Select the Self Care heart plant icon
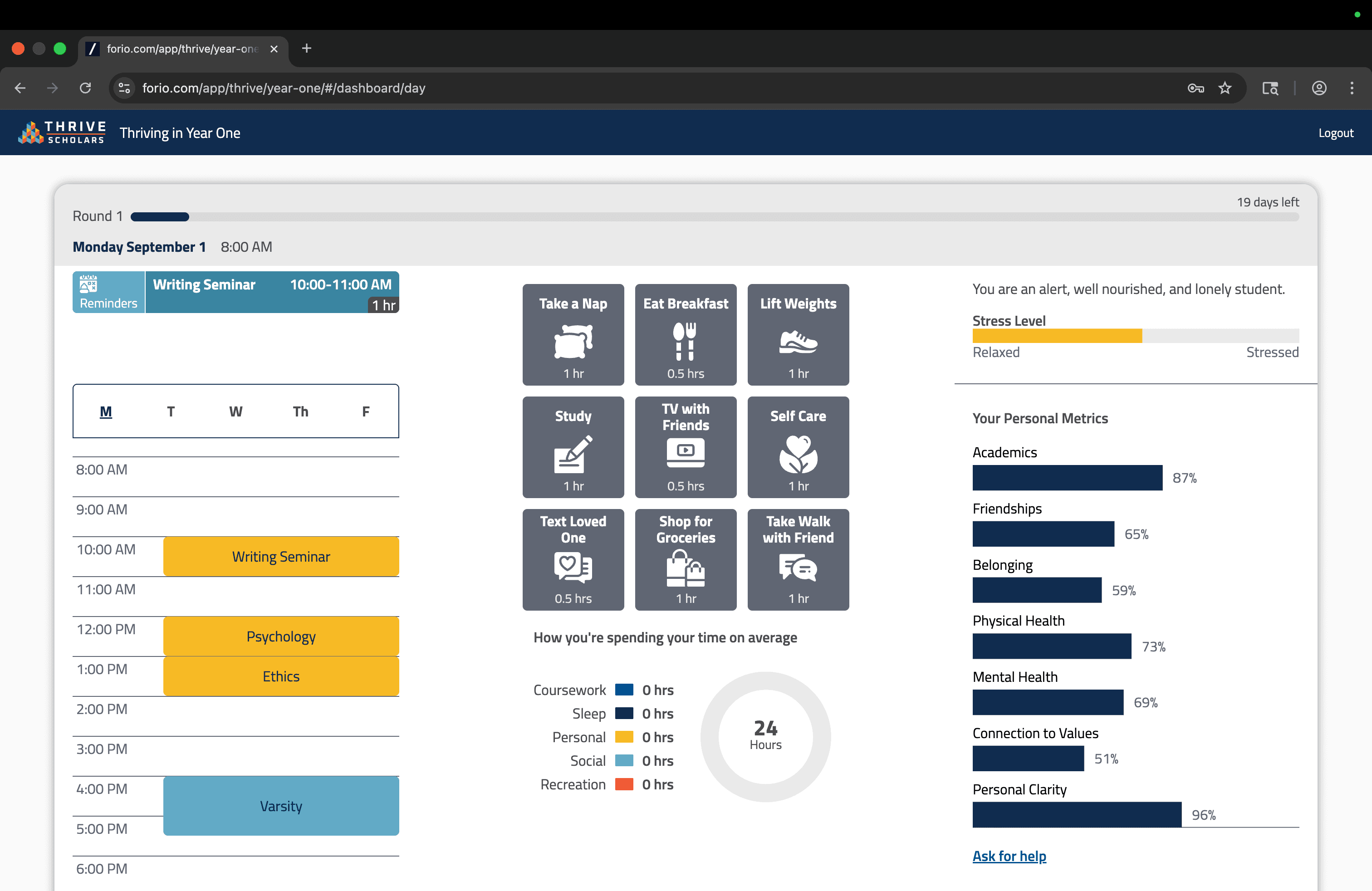Image resolution: width=1372 pixels, height=891 pixels. click(798, 454)
